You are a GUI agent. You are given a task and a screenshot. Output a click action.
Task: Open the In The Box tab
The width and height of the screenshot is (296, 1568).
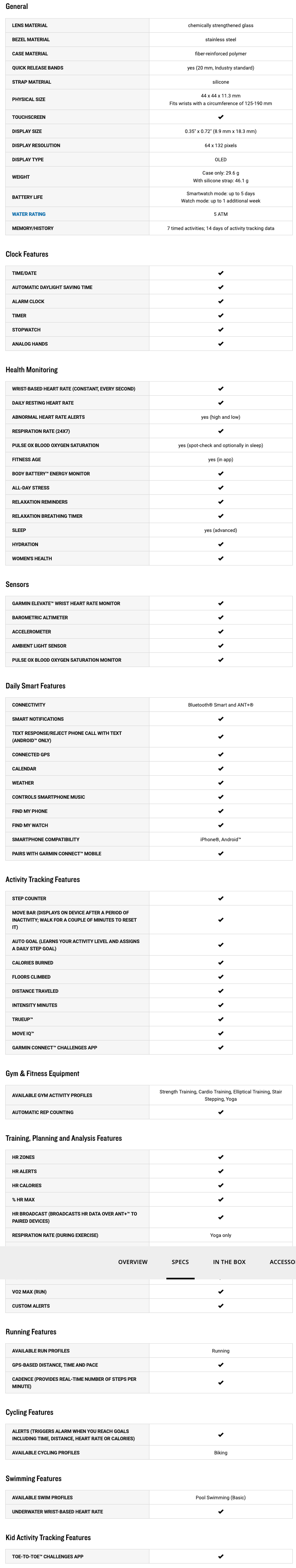point(229,1262)
